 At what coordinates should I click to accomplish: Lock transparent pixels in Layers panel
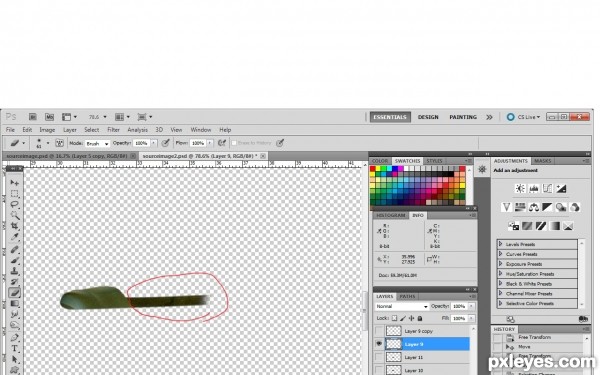click(395, 318)
